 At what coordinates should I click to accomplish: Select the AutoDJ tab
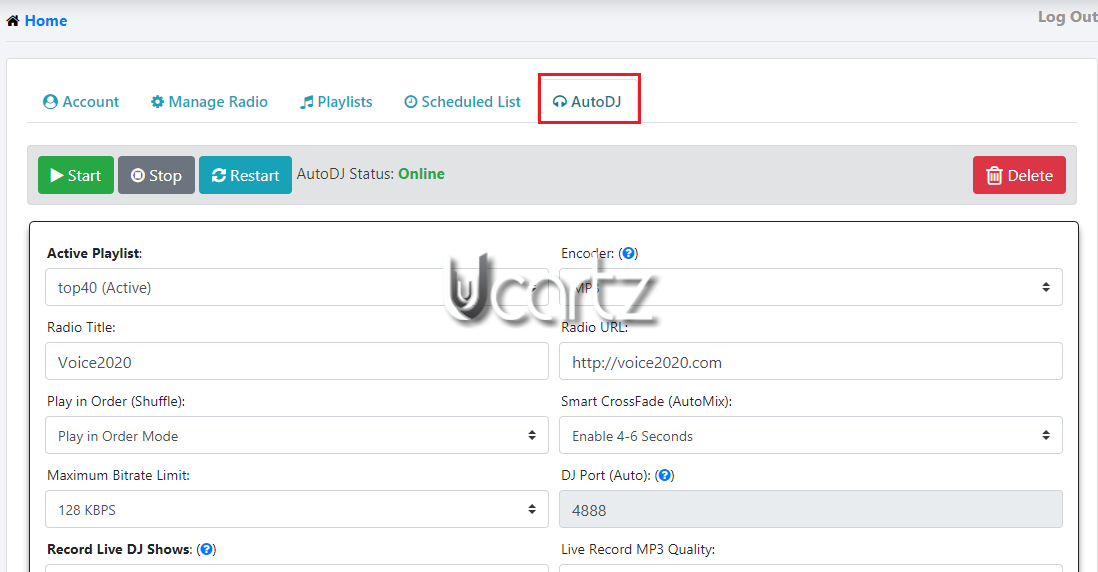tap(588, 102)
